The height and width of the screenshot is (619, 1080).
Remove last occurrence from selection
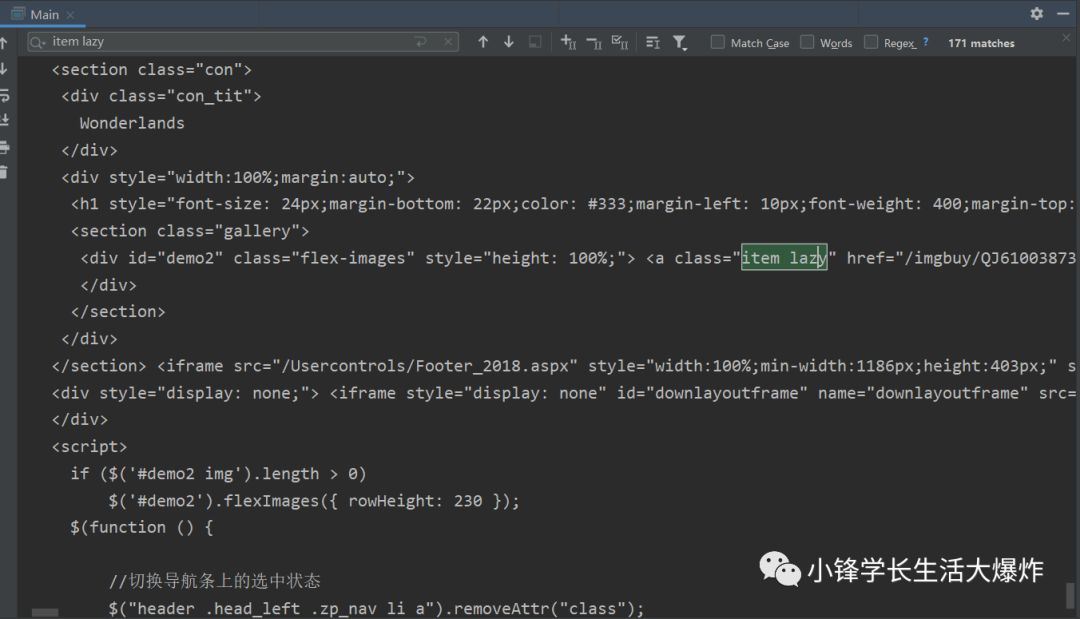tap(594, 42)
